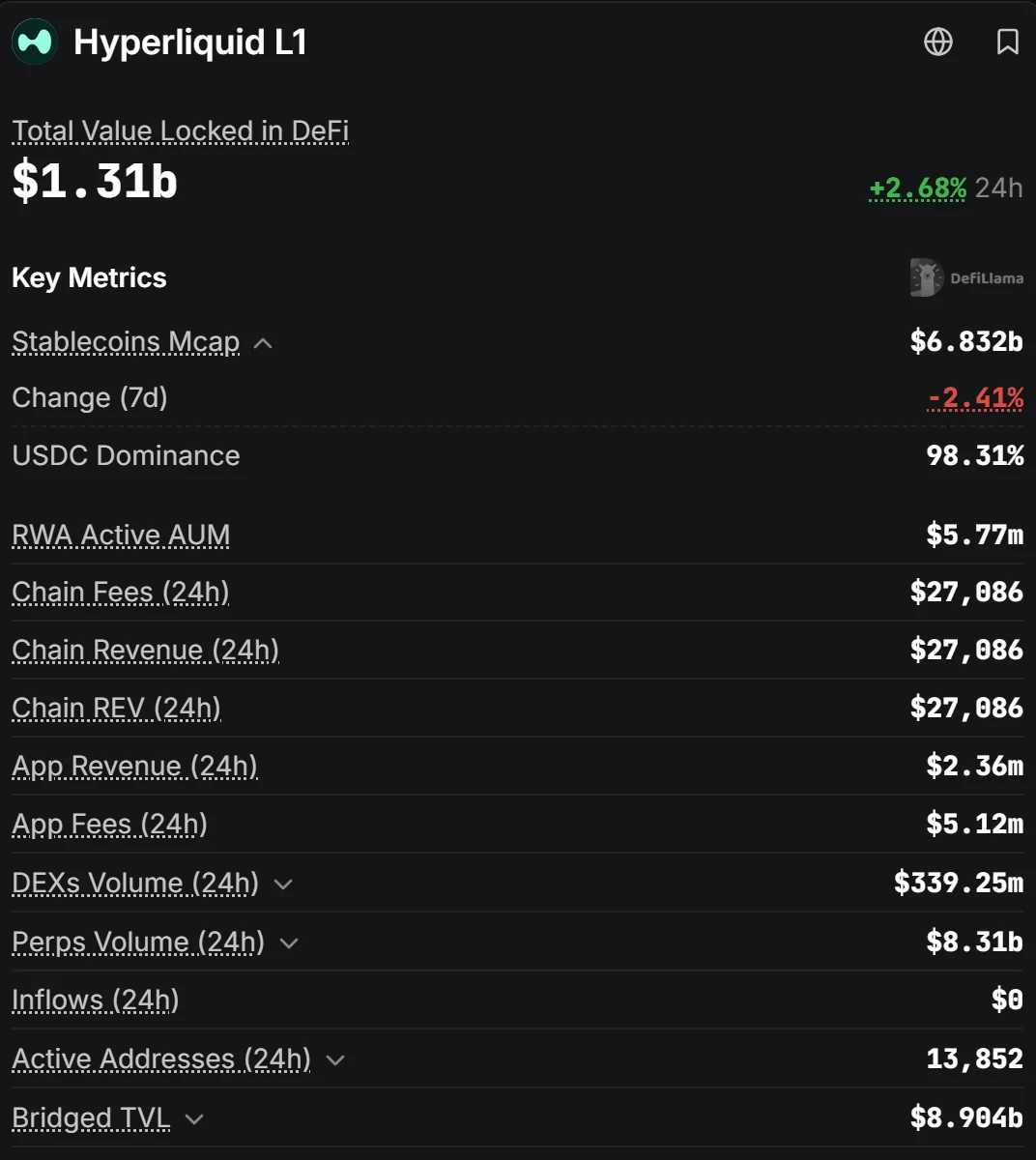Image resolution: width=1036 pixels, height=1160 pixels.
Task: Select the 98.31% USDC dominance value
Action: [974, 455]
